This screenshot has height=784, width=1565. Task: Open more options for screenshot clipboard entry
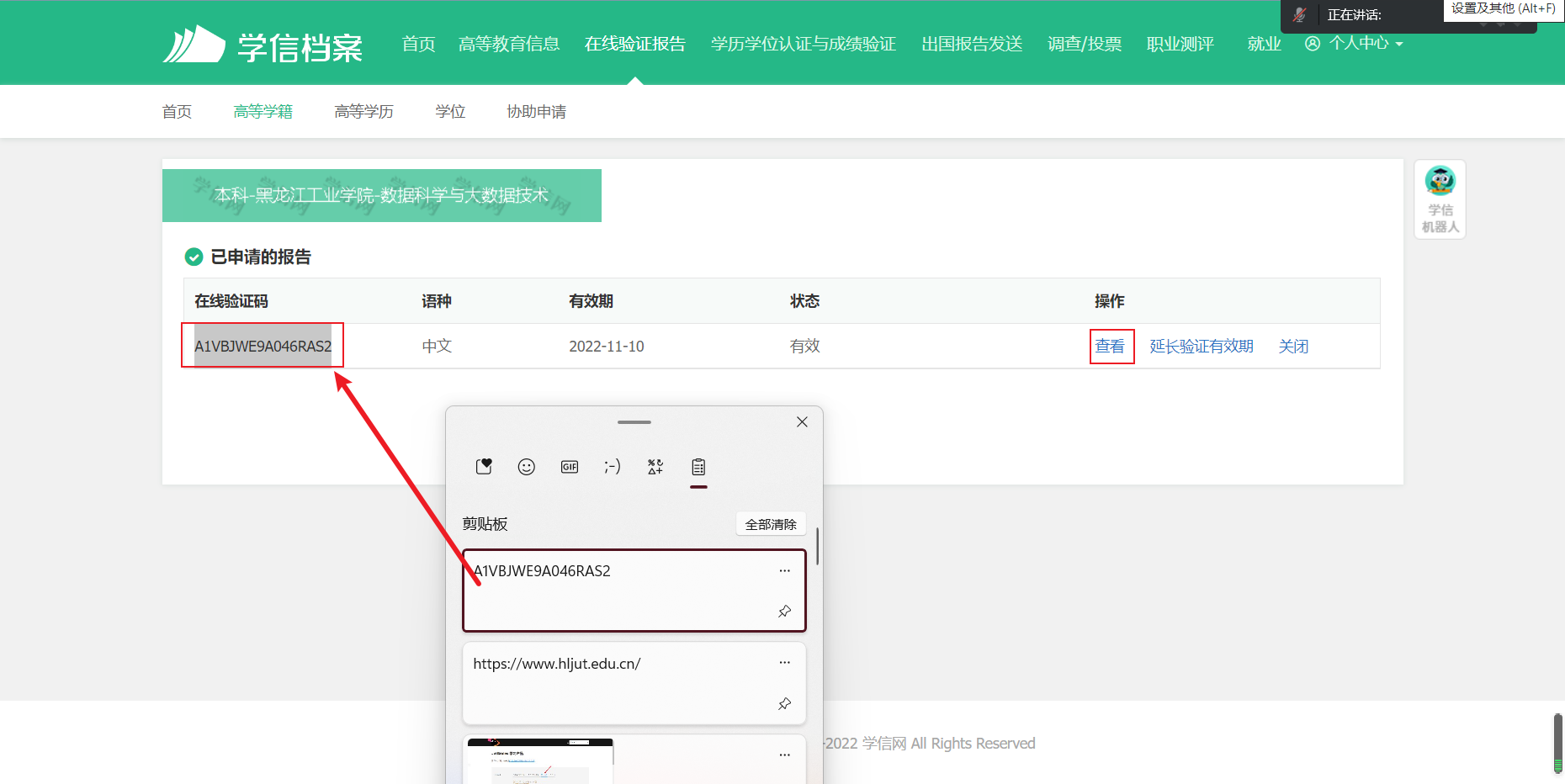(784, 755)
